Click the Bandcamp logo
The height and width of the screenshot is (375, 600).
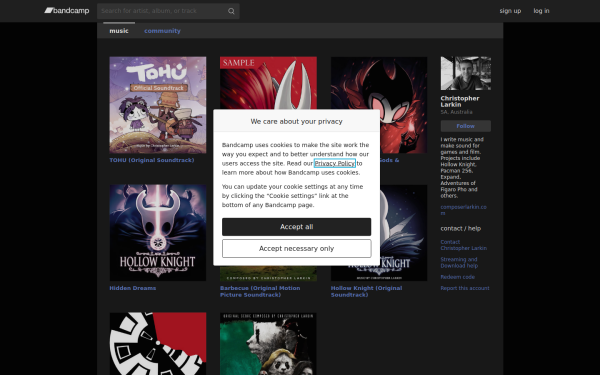[x=67, y=11]
